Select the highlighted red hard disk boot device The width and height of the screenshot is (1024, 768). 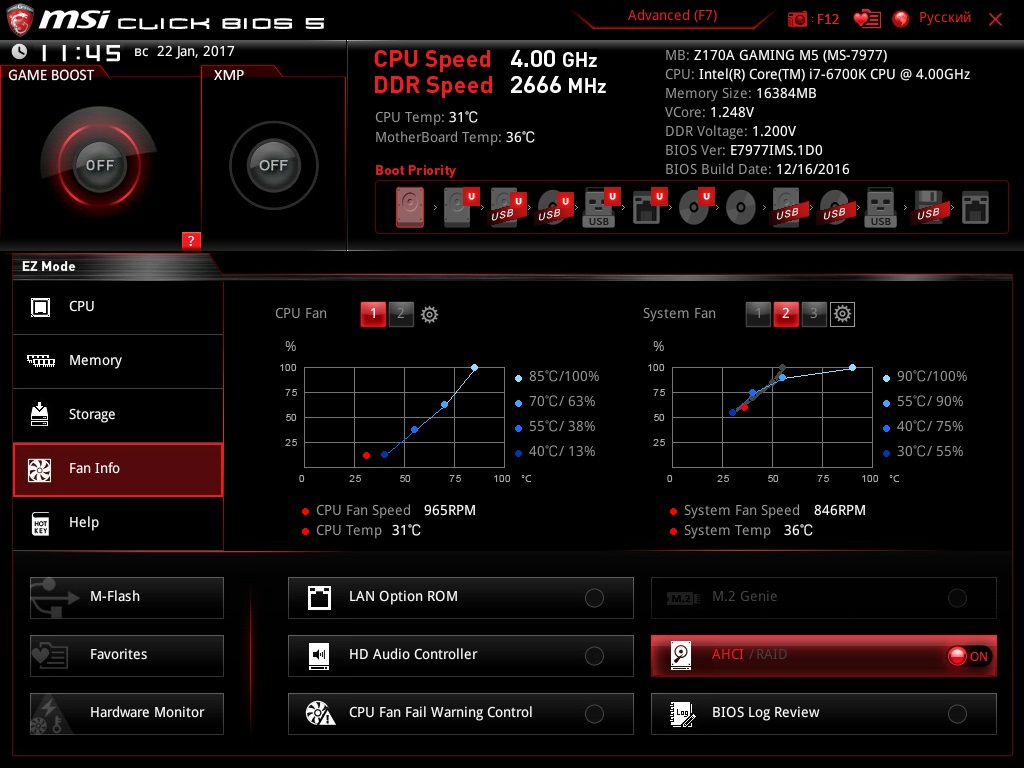point(409,208)
